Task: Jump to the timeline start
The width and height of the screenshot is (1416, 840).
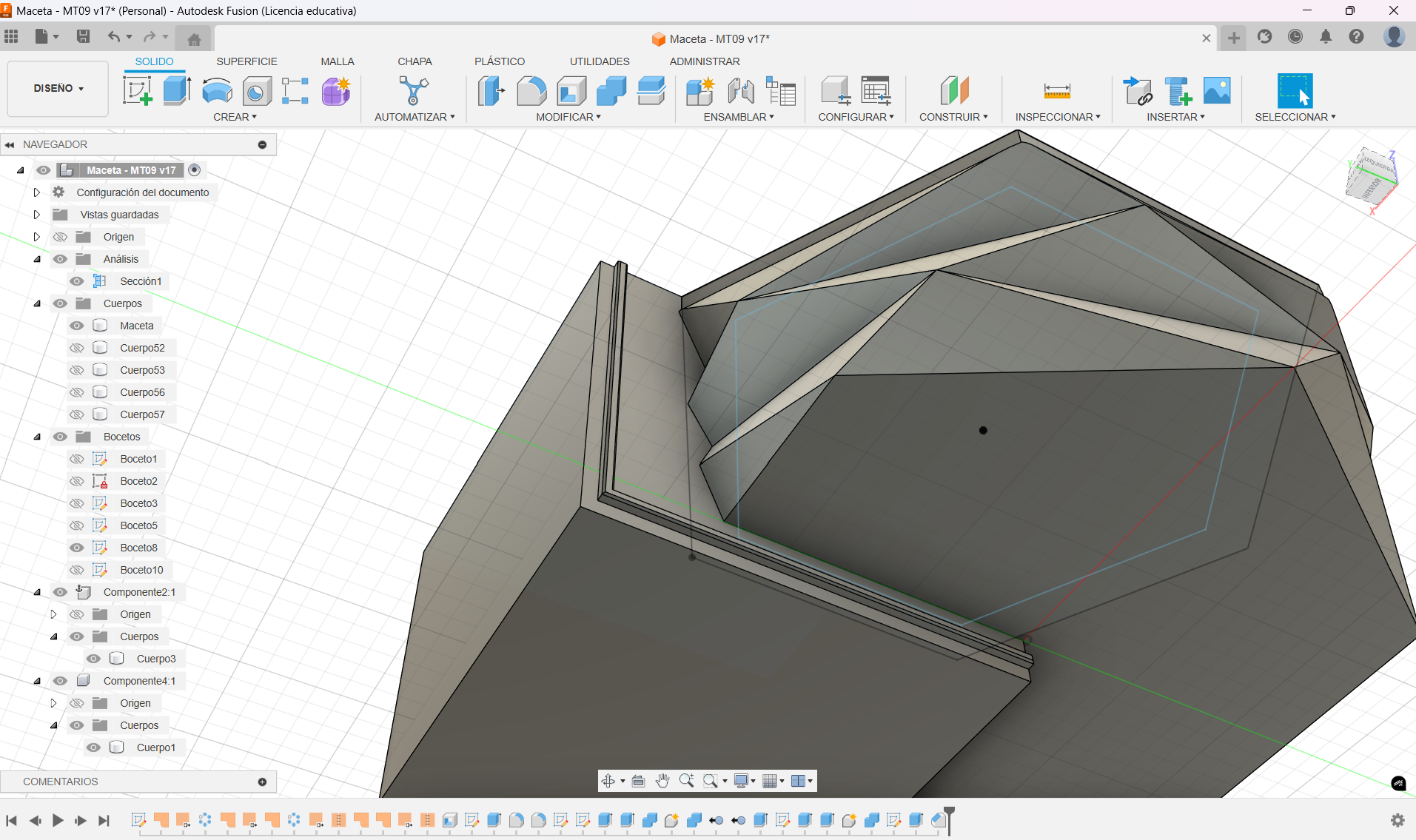Action: coord(11,820)
